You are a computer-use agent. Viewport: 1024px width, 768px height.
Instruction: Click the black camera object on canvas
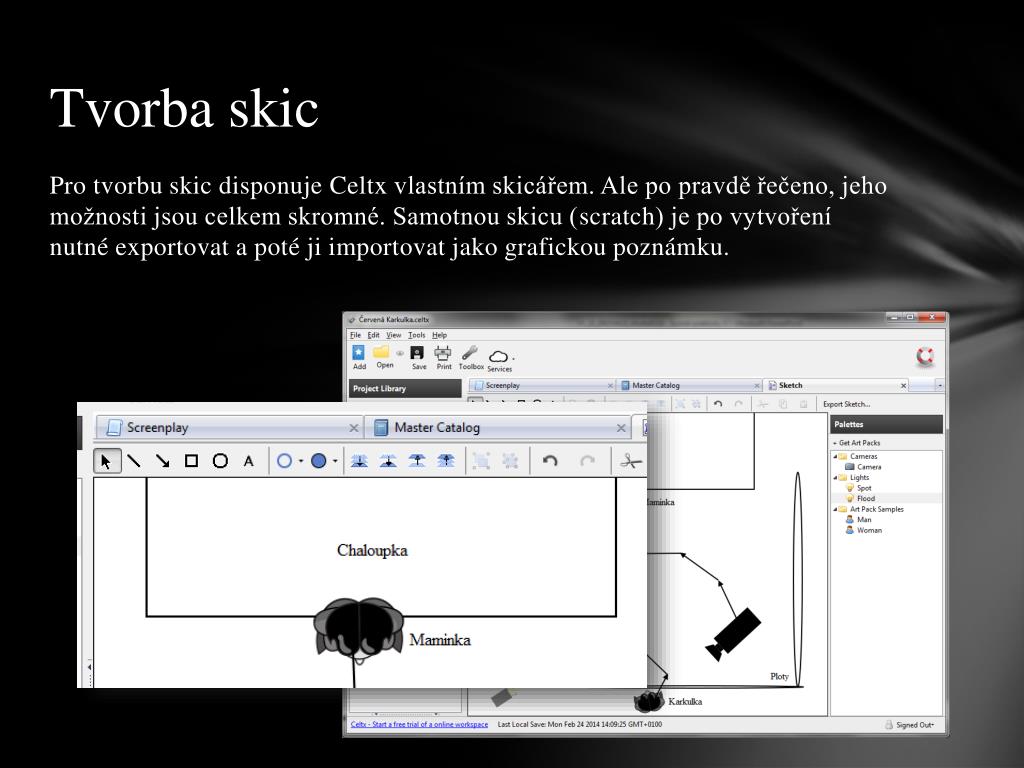733,633
